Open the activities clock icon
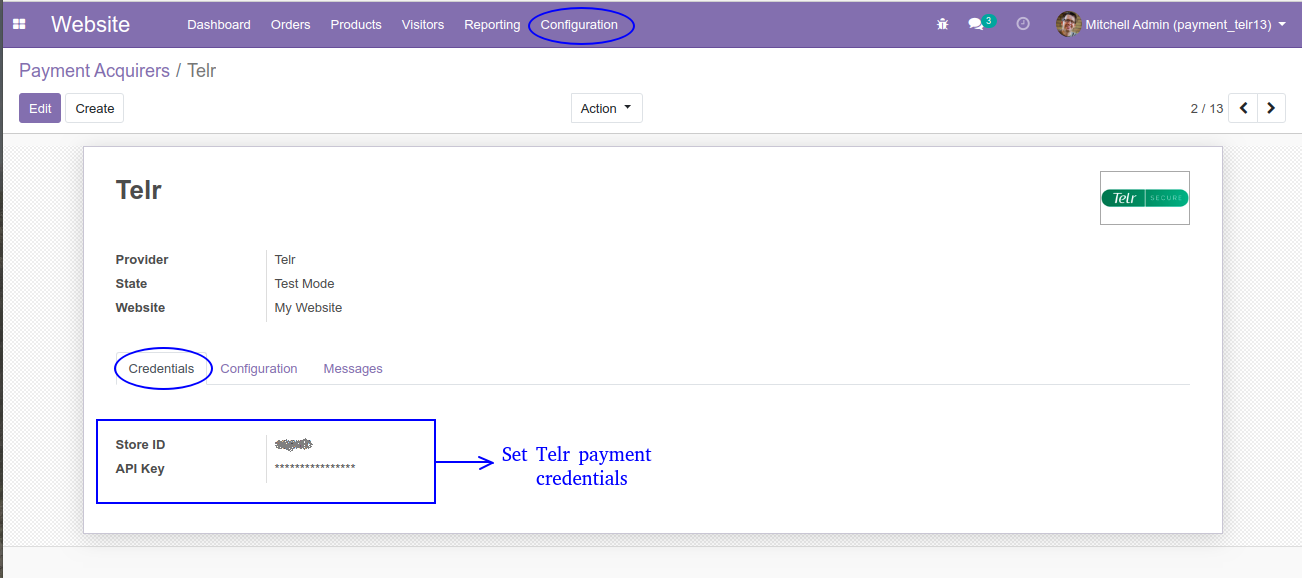 [1023, 24]
